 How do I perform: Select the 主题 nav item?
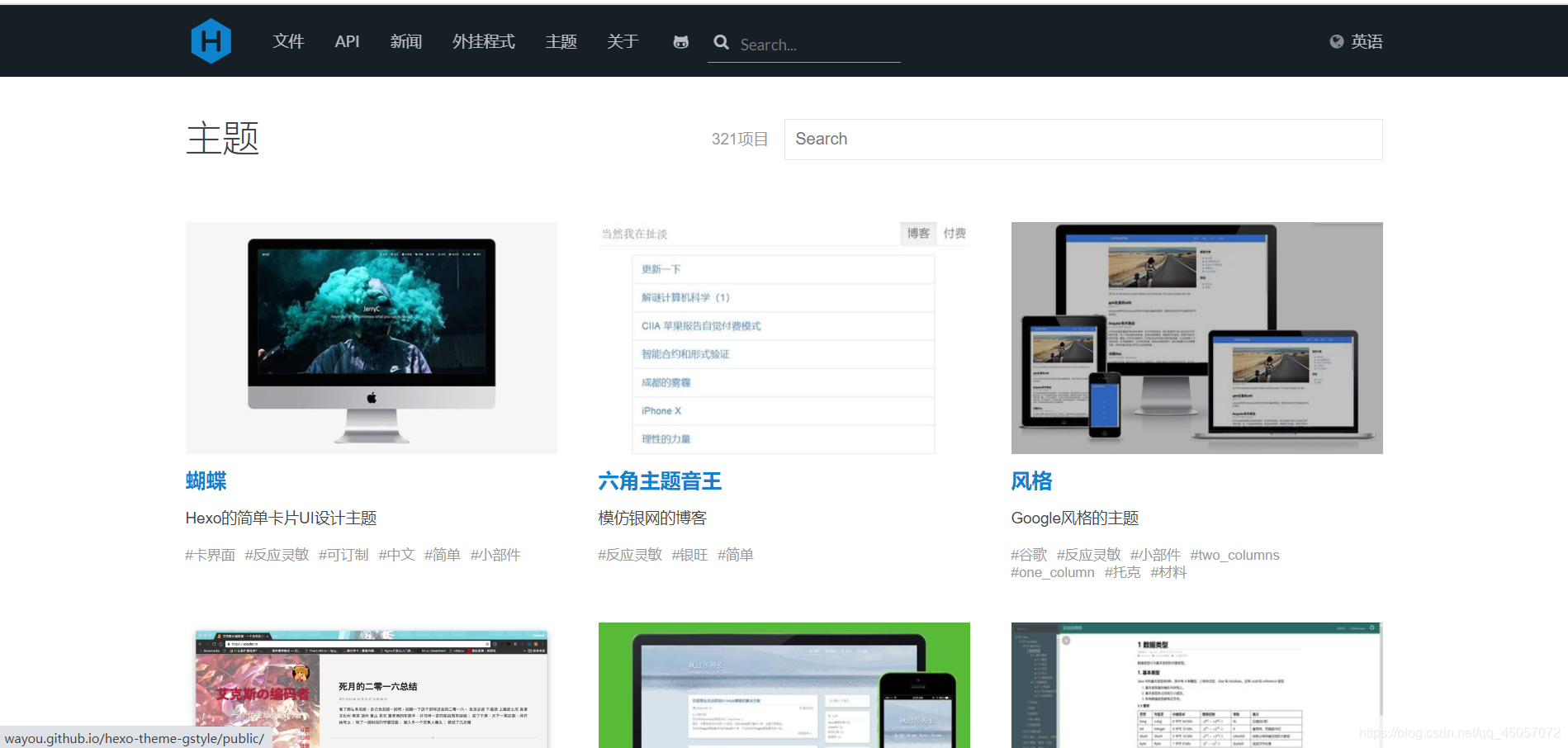[x=561, y=41]
